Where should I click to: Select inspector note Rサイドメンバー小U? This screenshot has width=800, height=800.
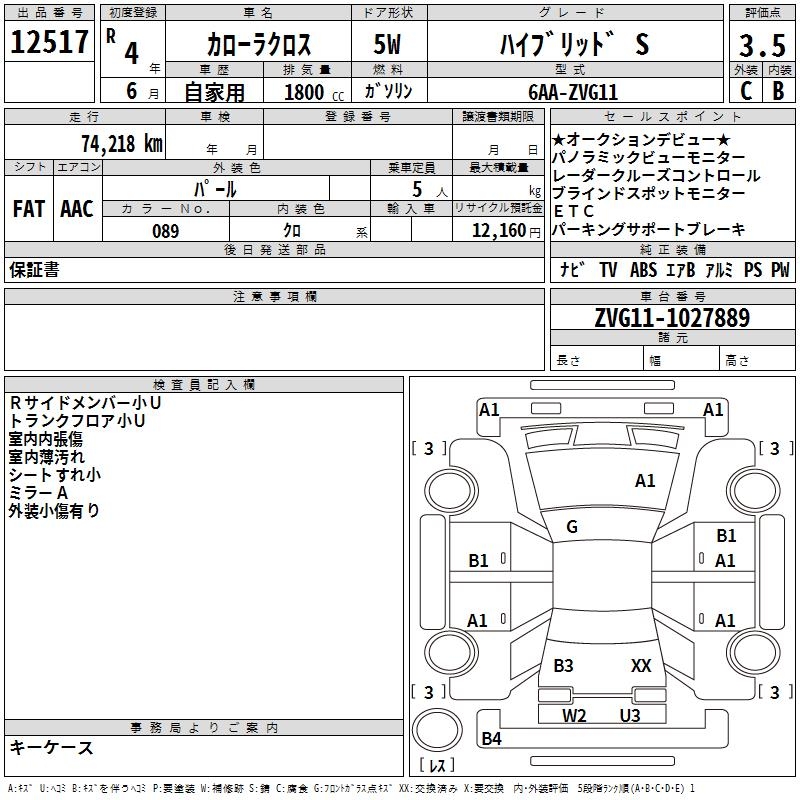[x=85, y=403]
